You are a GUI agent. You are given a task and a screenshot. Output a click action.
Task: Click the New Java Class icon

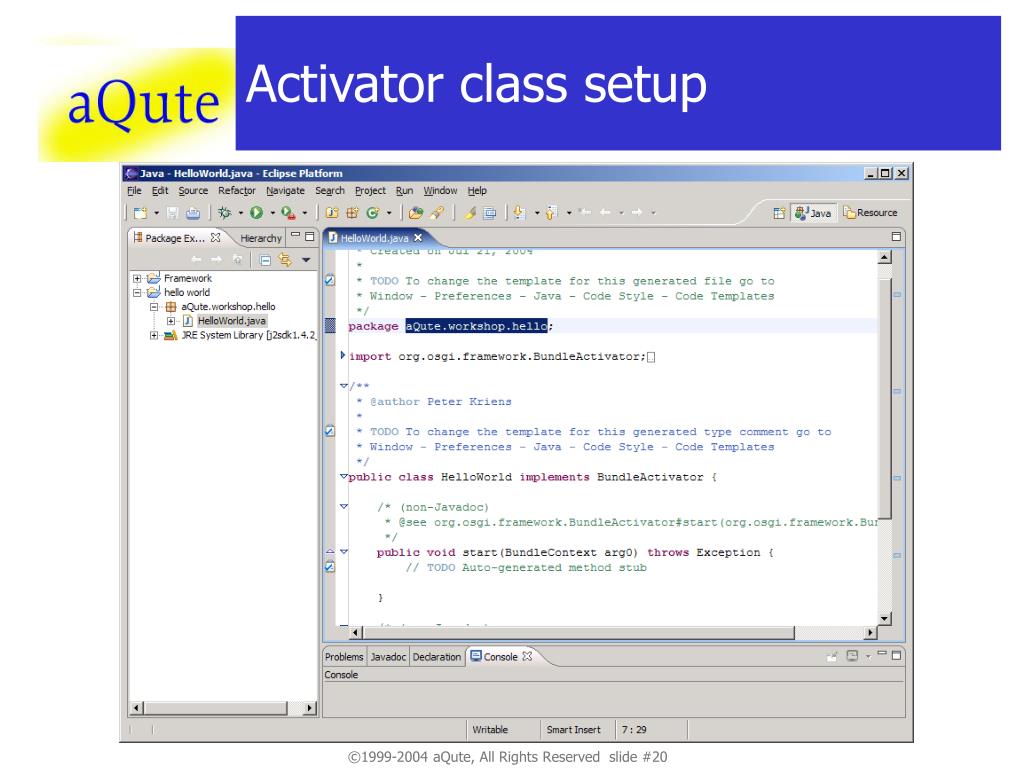[x=373, y=213]
